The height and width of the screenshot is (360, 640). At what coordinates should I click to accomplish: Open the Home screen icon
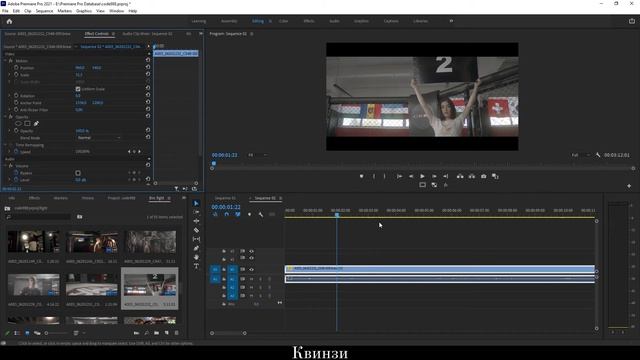pos(9,21)
